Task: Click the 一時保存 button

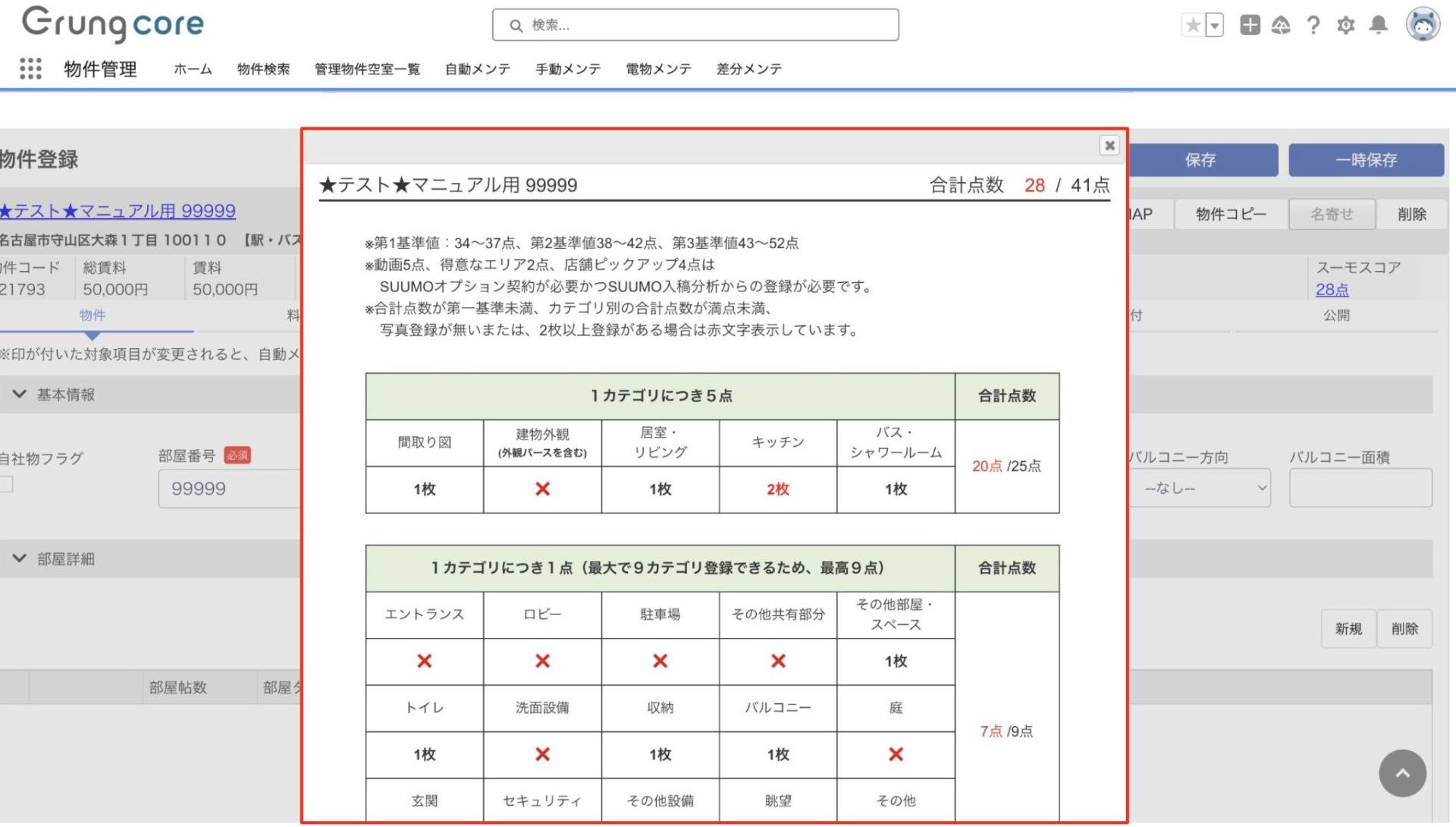Action: click(x=1366, y=160)
